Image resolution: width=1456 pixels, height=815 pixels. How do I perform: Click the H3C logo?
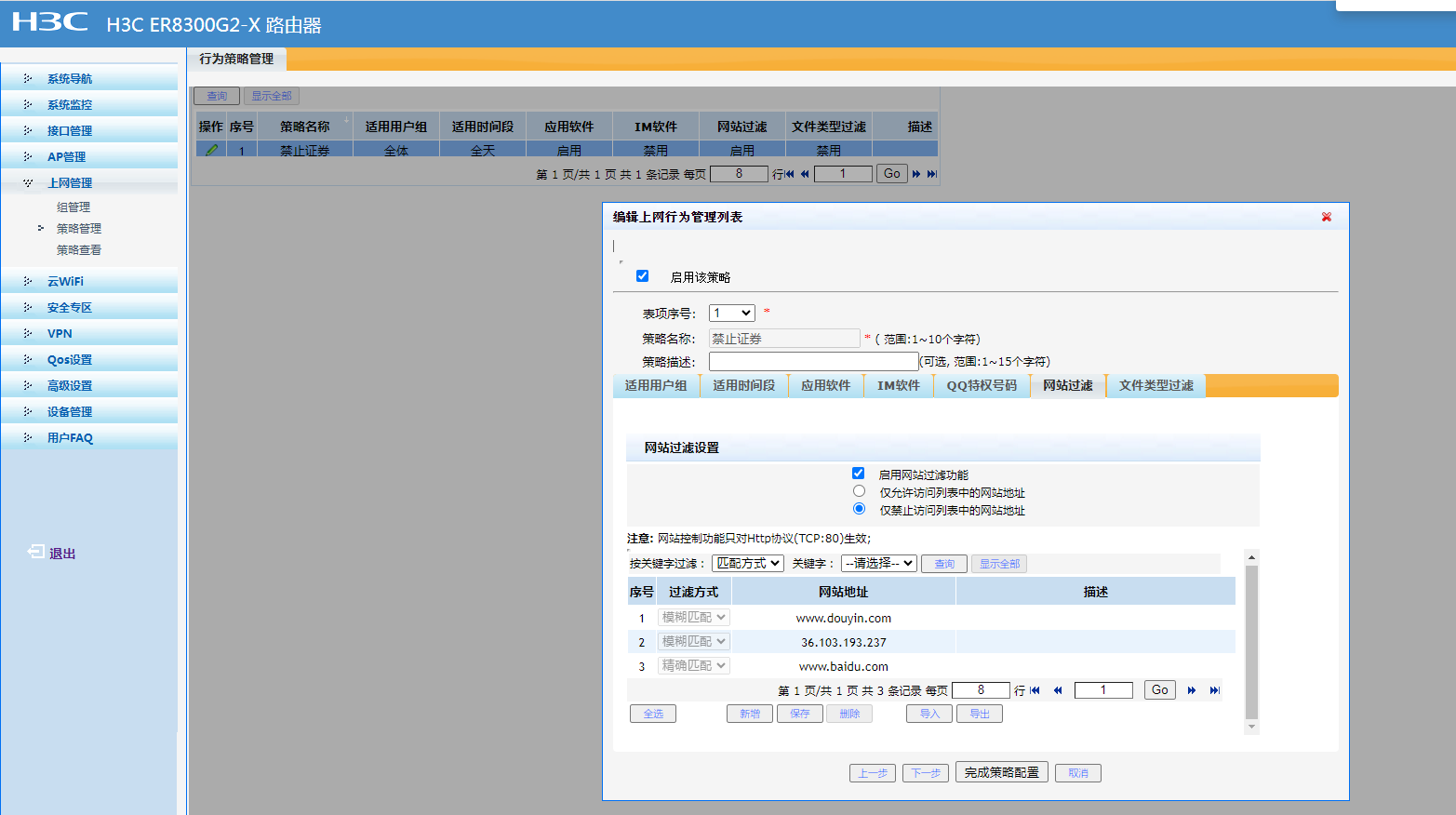[x=50, y=22]
